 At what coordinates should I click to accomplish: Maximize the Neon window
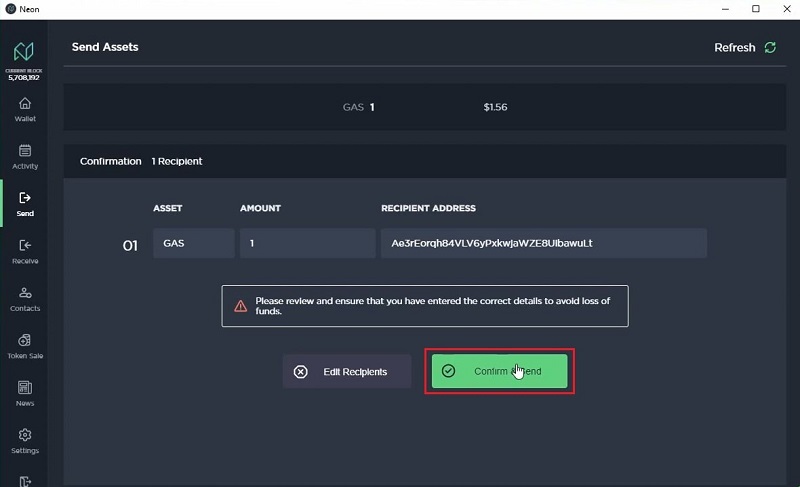tap(755, 9)
